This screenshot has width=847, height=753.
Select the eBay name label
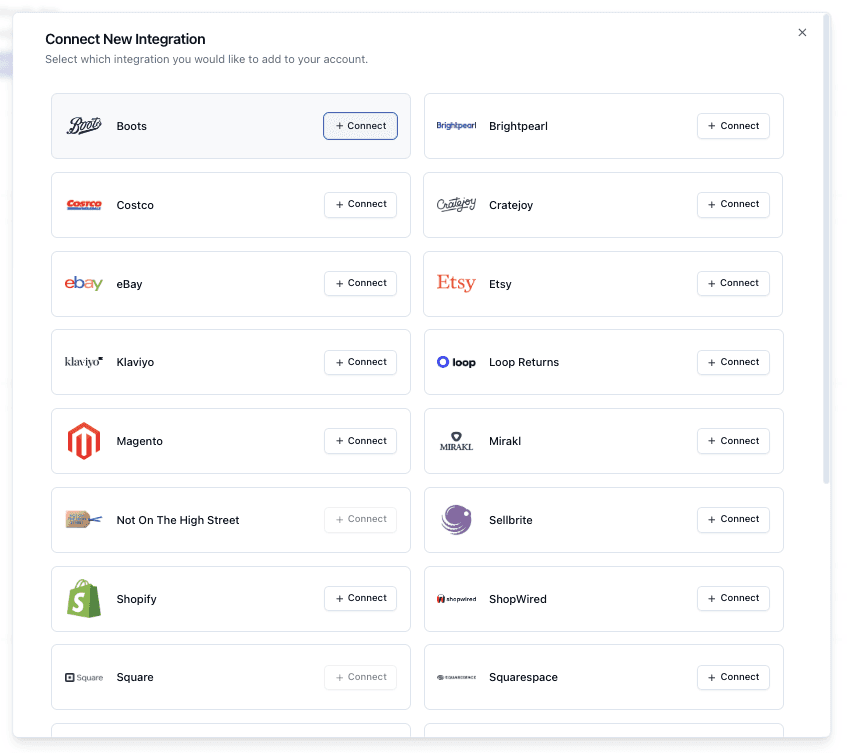tap(129, 284)
